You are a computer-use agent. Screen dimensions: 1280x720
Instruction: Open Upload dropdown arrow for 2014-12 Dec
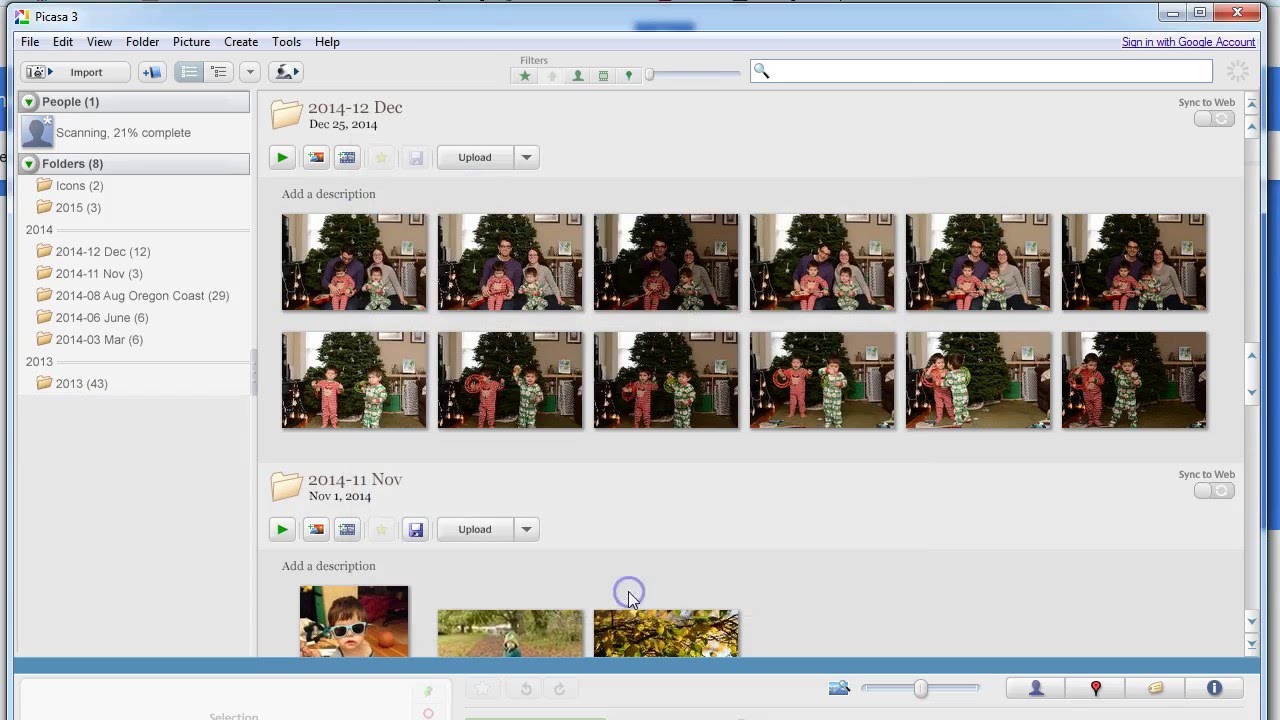pos(526,157)
